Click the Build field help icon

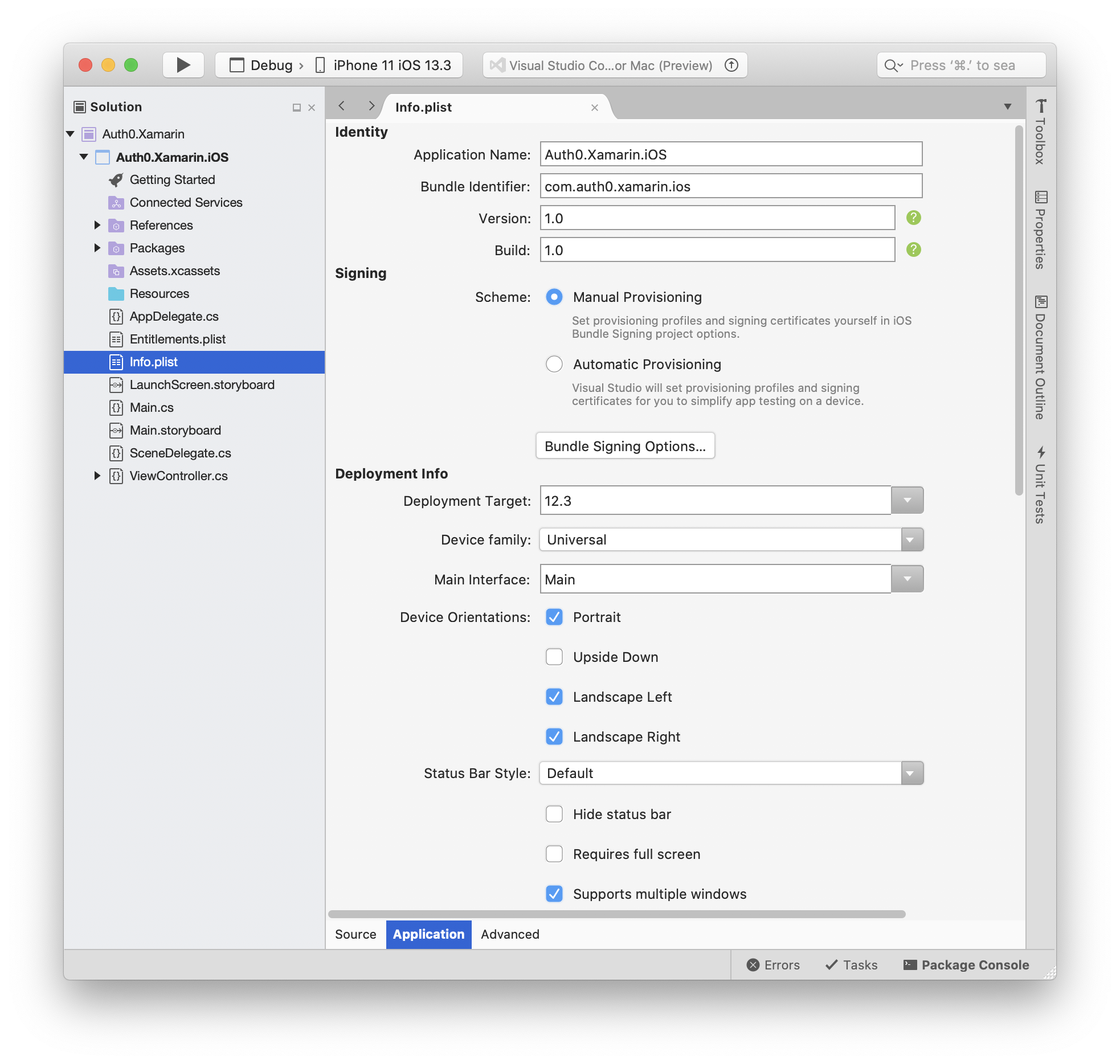(913, 250)
